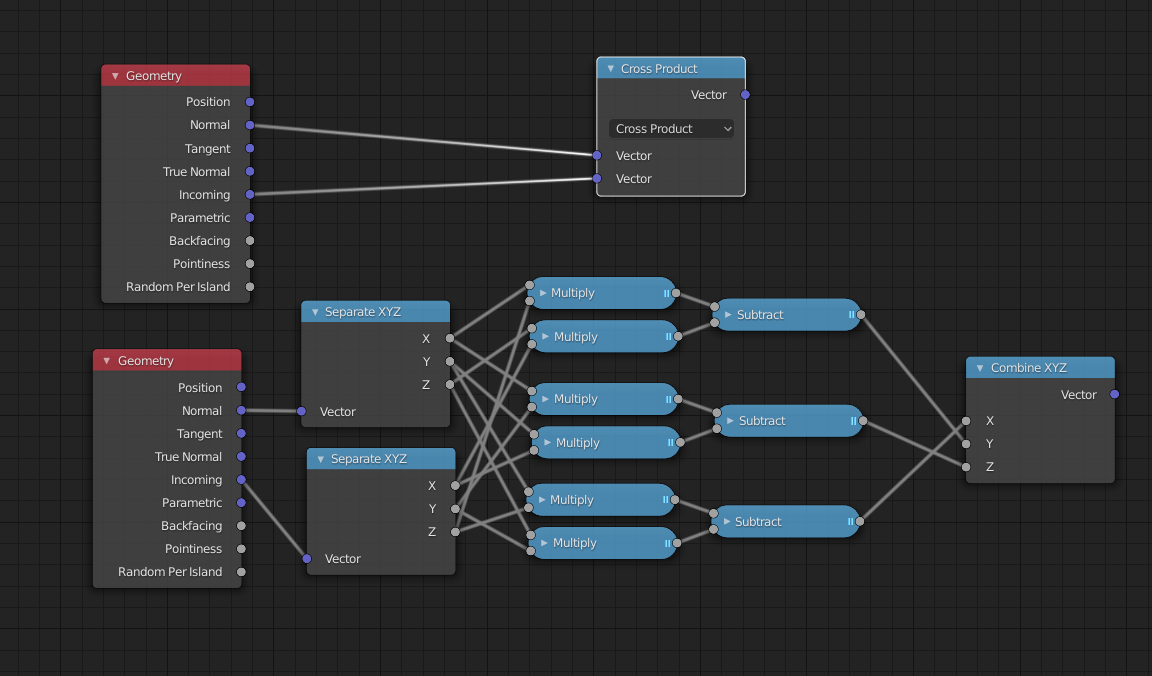
Task: Click the Normal output socket on upper Geometry node
Action: (x=250, y=125)
